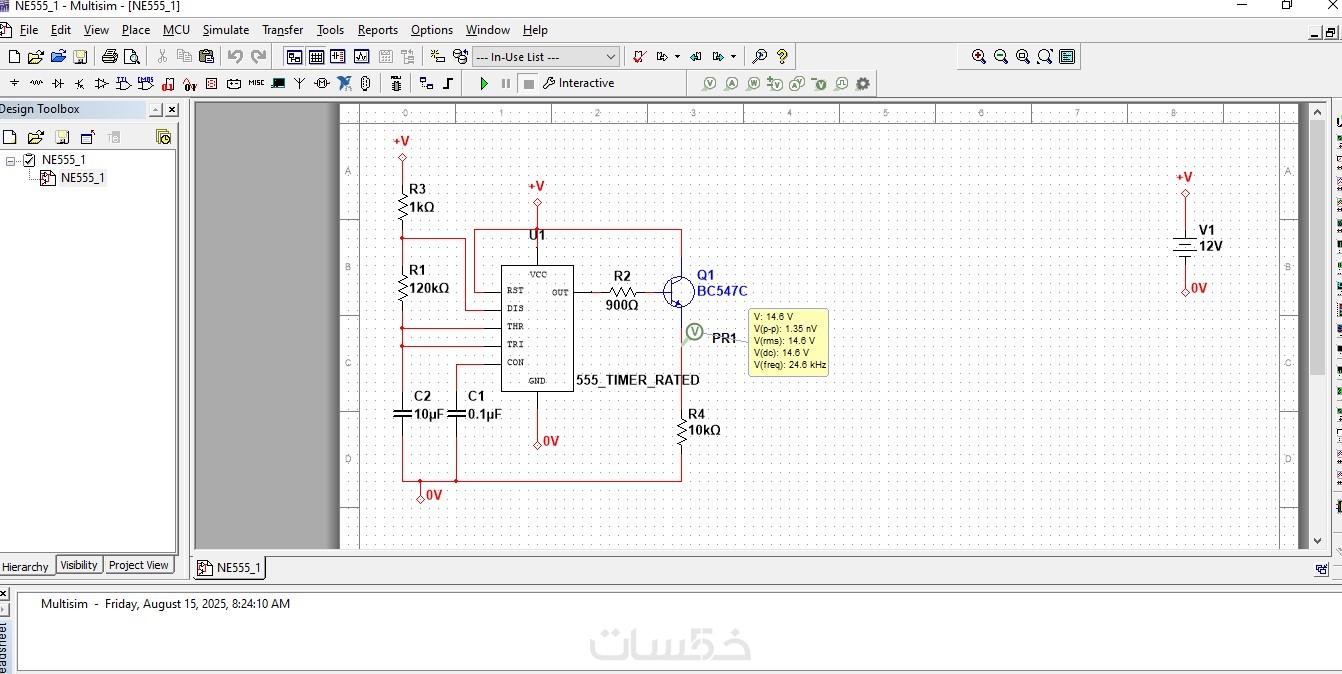
Task: Open probe settings gear icon
Action: coord(863,84)
